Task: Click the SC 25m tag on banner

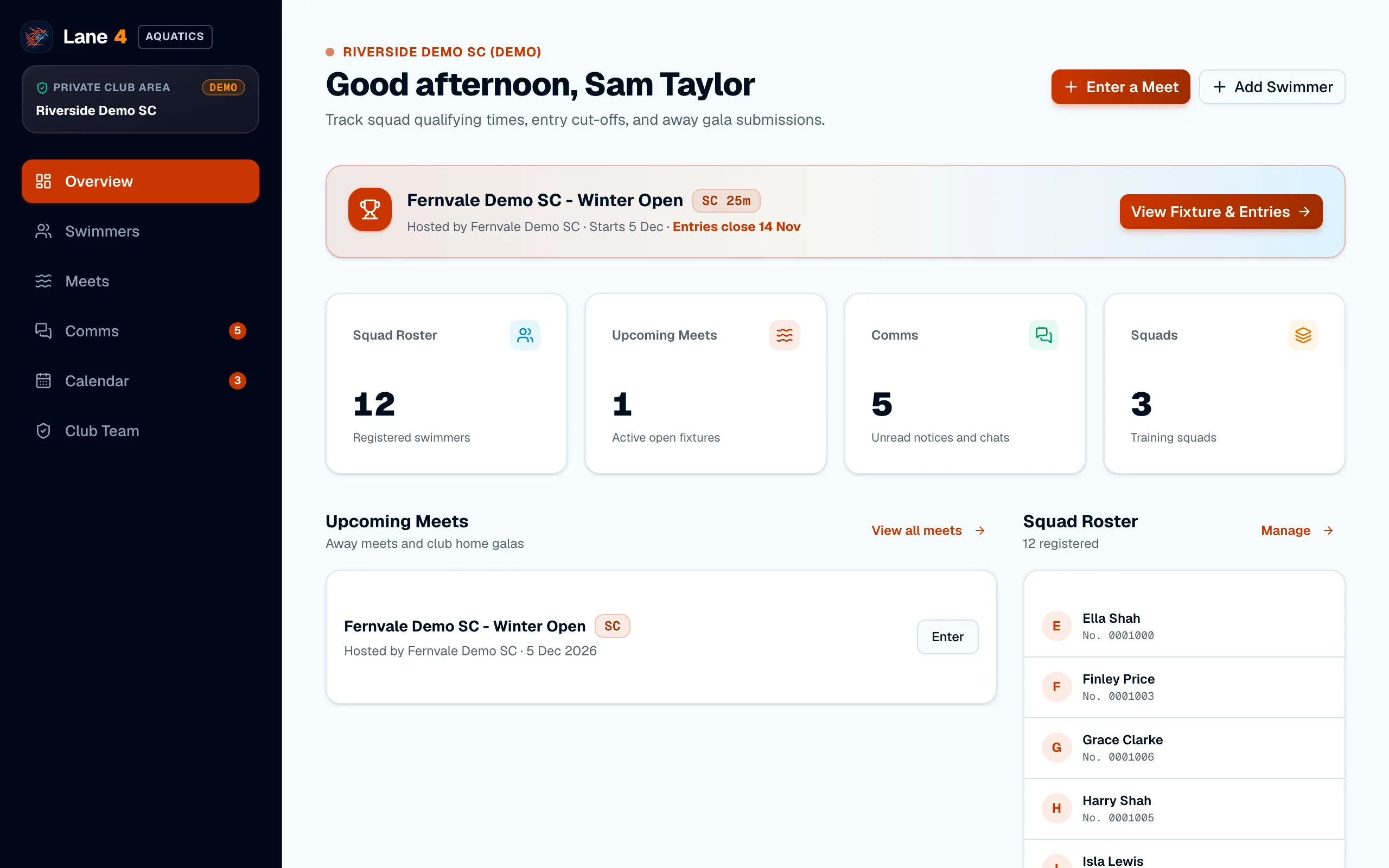Action: point(726,201)
